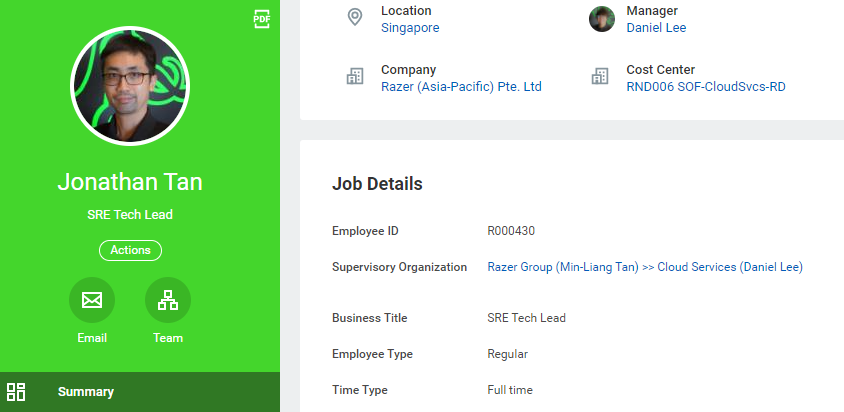This screenshot has width=844, height=412.
Task: Open the Daniel Lee manager link
Action: click(656, 28)
